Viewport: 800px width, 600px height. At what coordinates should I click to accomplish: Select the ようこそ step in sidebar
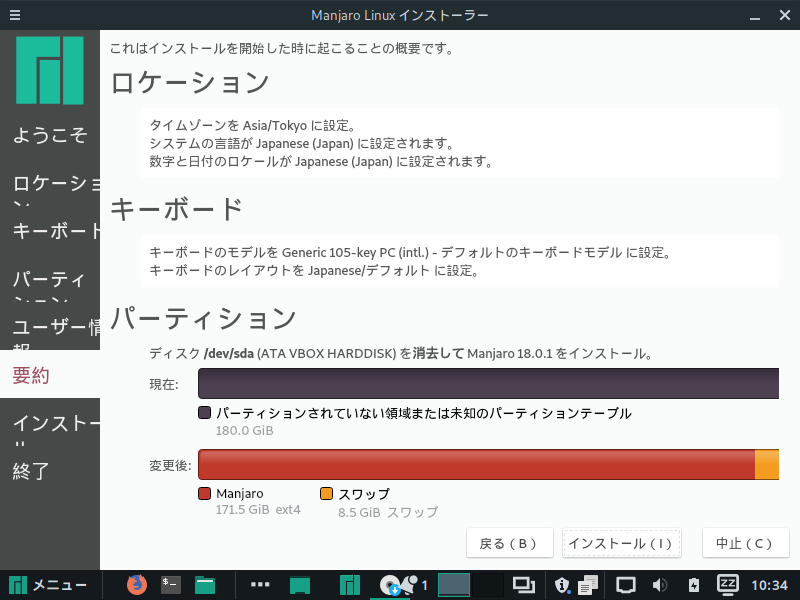coord(50,135)
